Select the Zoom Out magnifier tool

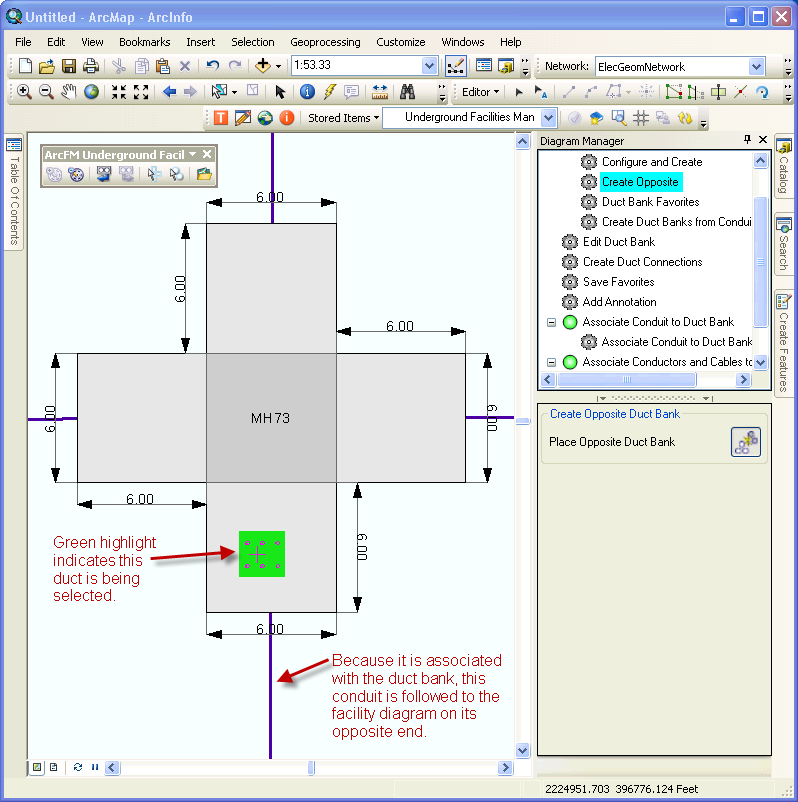tap(46, 92)
